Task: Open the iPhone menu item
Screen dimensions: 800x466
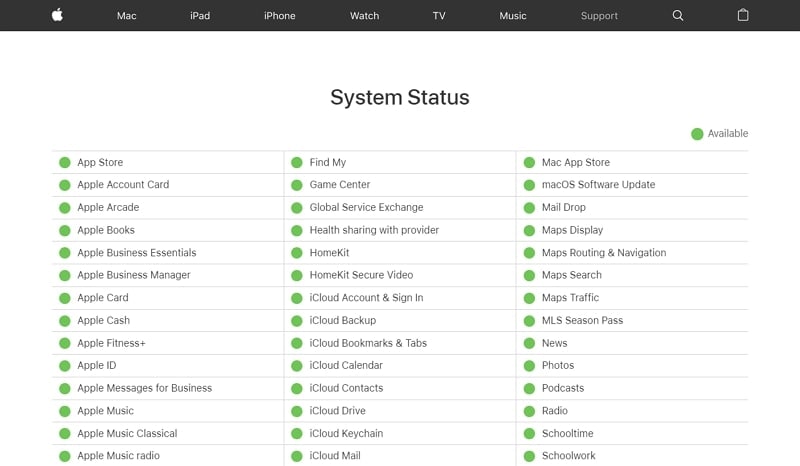Action: (279, 16)
